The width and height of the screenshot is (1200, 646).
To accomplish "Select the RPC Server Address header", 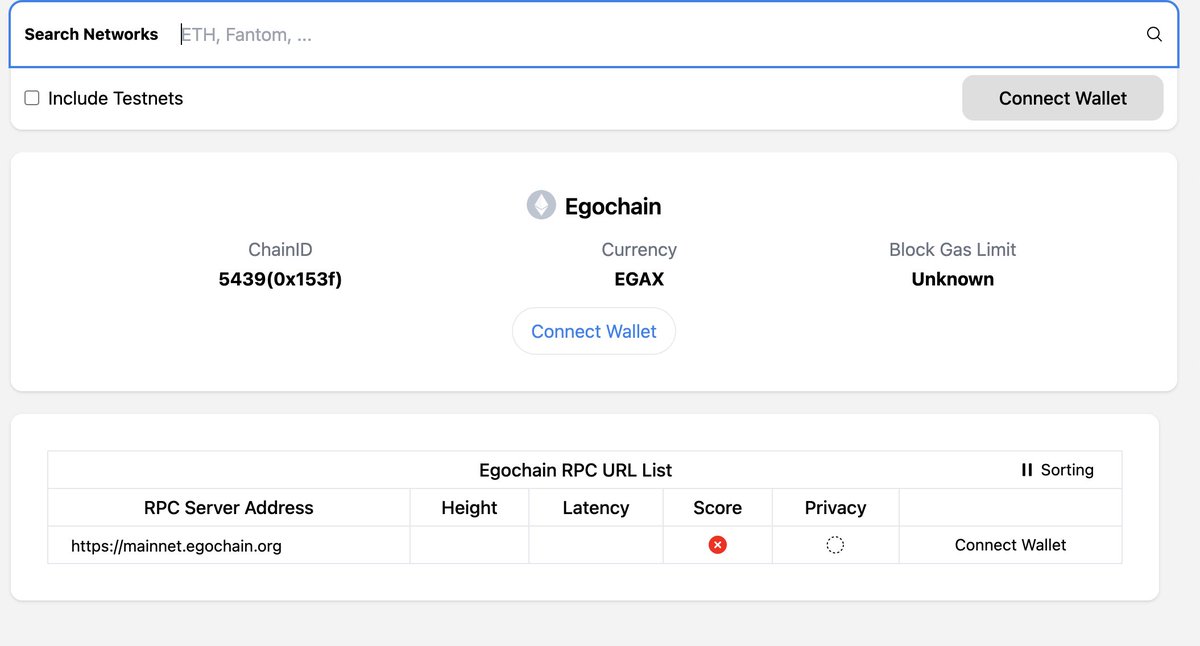I will coord(228,507).
